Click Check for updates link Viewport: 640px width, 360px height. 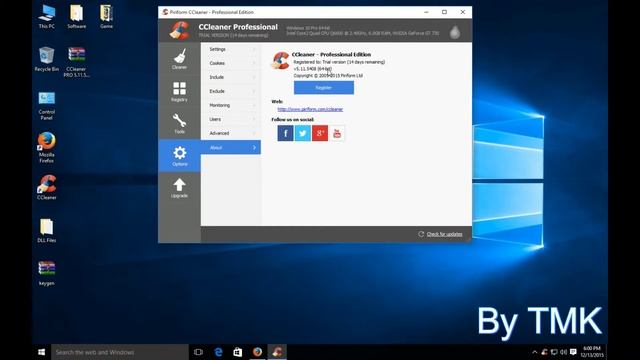point(444,234)
